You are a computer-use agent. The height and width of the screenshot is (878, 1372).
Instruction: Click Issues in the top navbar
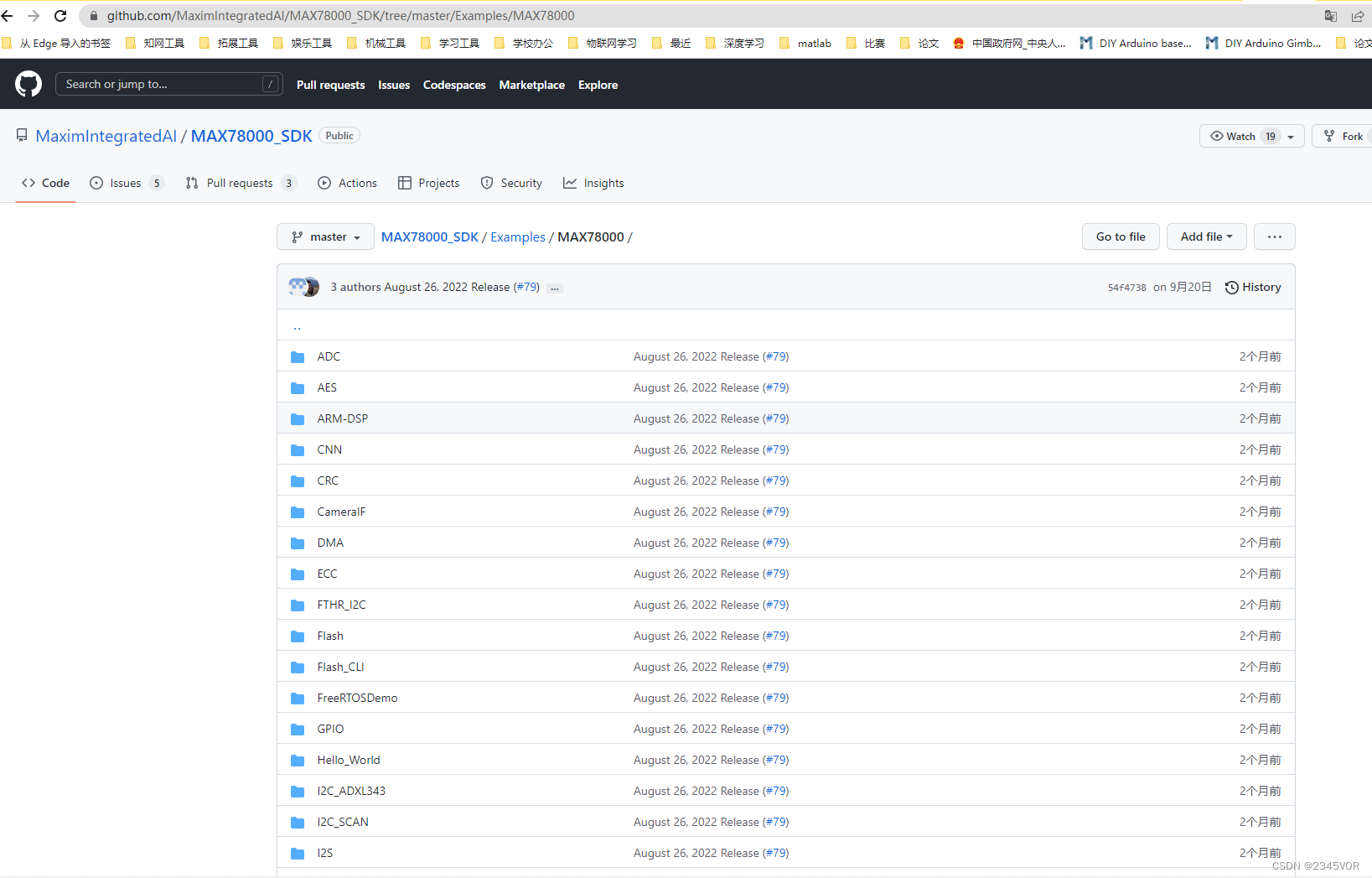click(x=394, y=85)
